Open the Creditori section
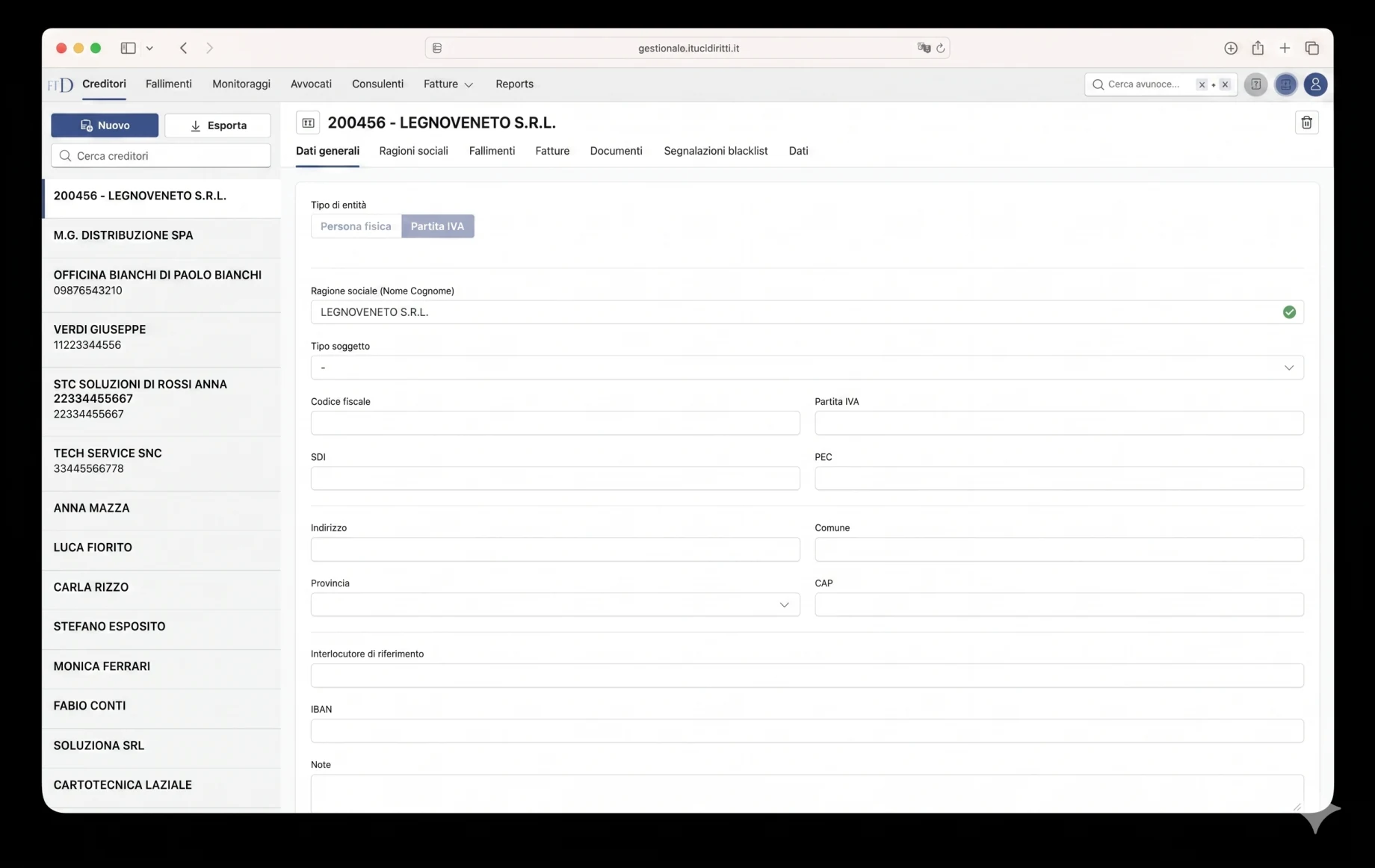Image resolution: width=1375 pixels, height=868 pixels. click(x=104, y=84)
